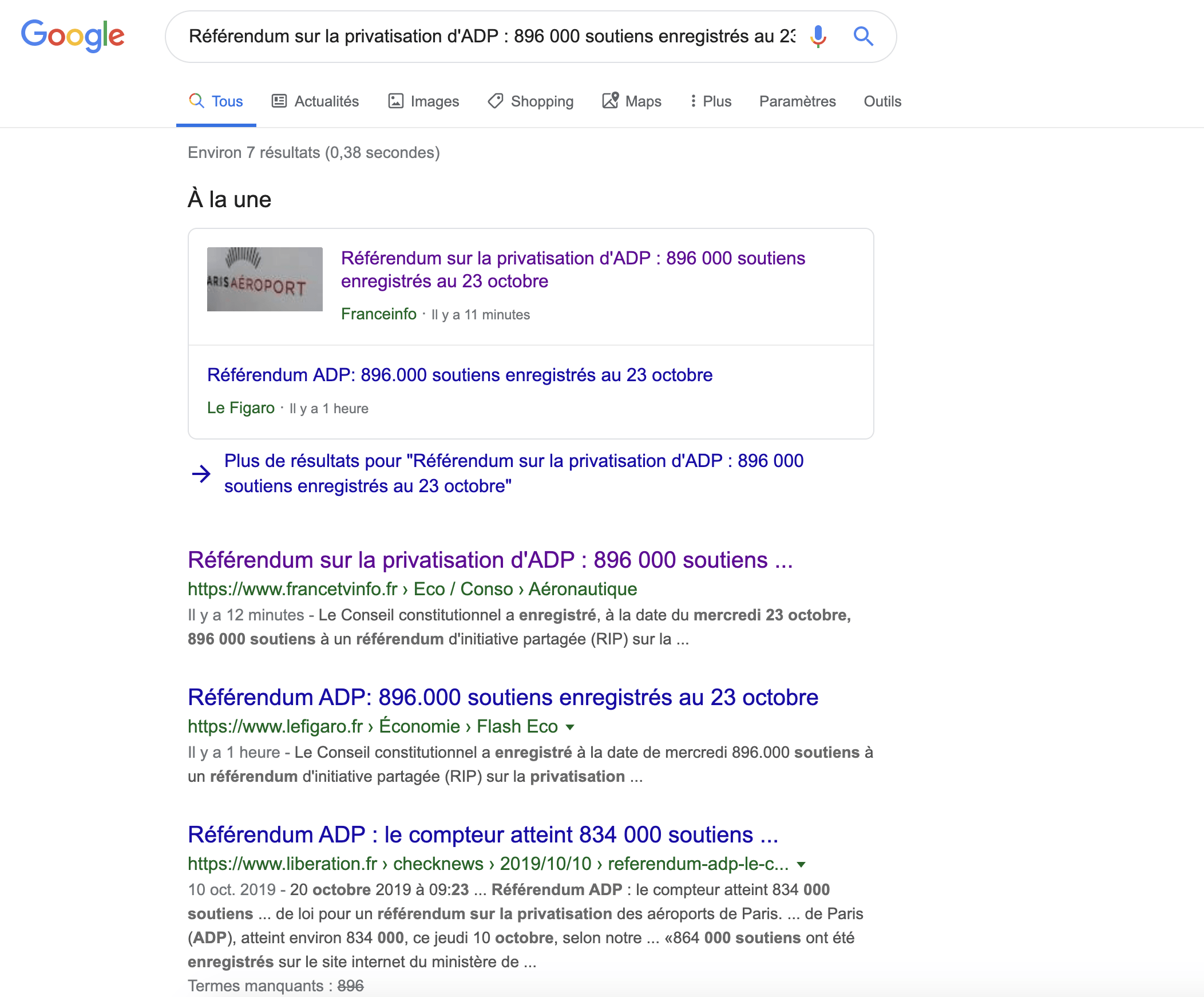
Task: Click the search query input field
Action: [x=492, y=36]
